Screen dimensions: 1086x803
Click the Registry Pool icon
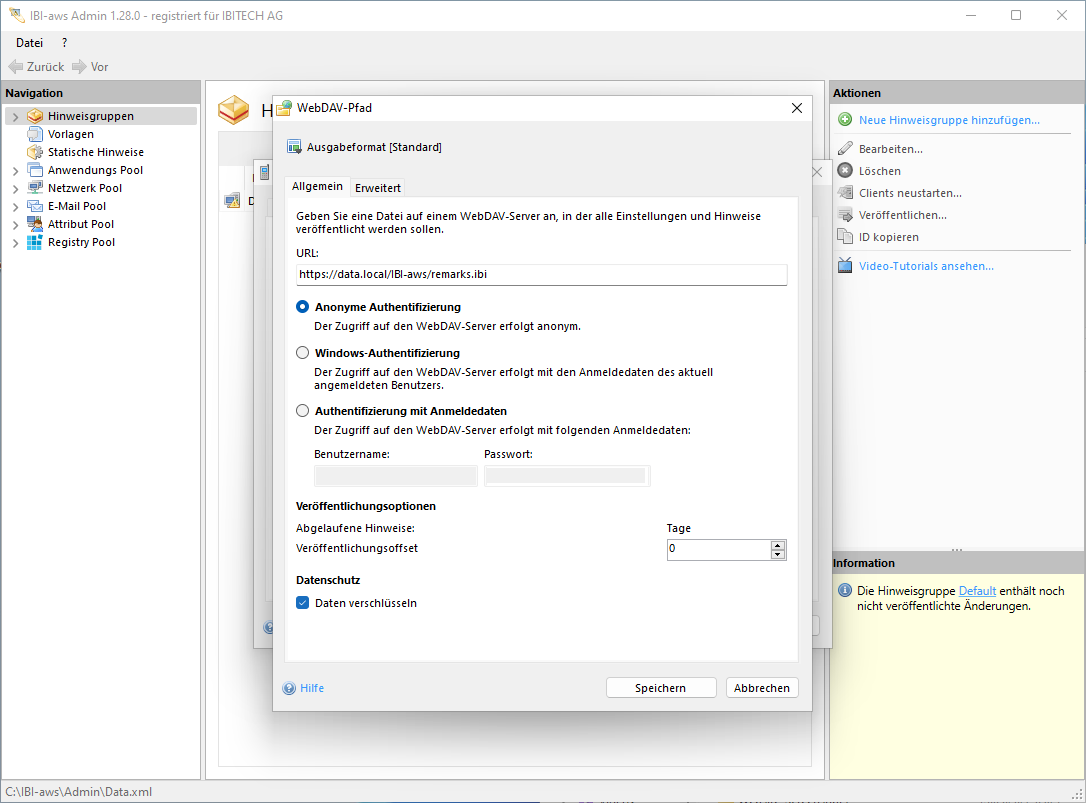pyautogui.click(x=35, y=242)
